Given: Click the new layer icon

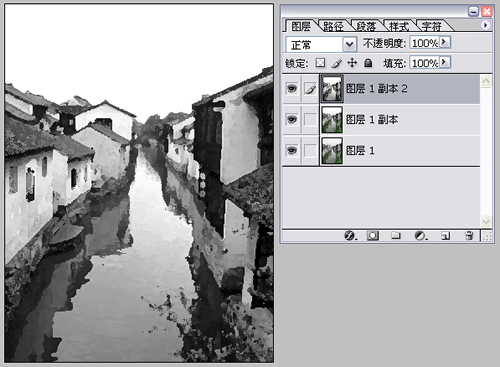Looking at the screenshot, I should [445, 236].
